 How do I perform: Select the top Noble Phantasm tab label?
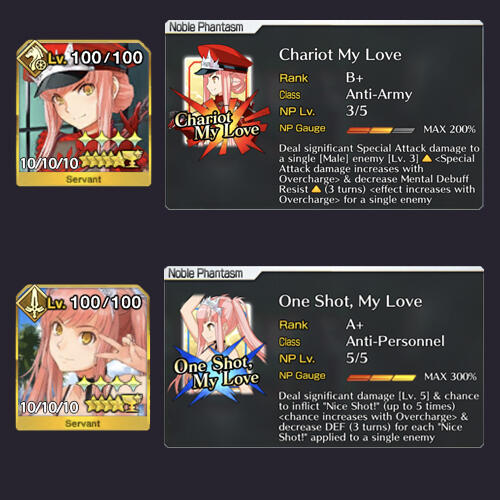206,27
